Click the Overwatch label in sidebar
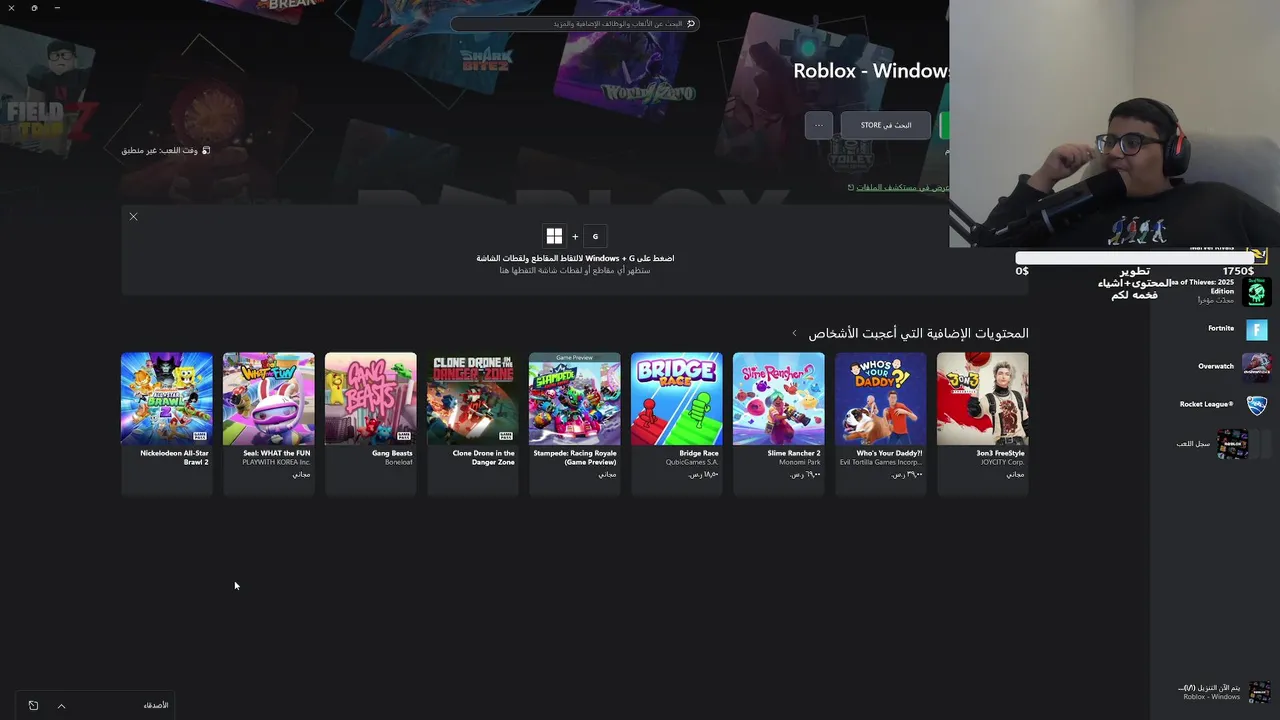The image size is (1280, 720). 1217,366
